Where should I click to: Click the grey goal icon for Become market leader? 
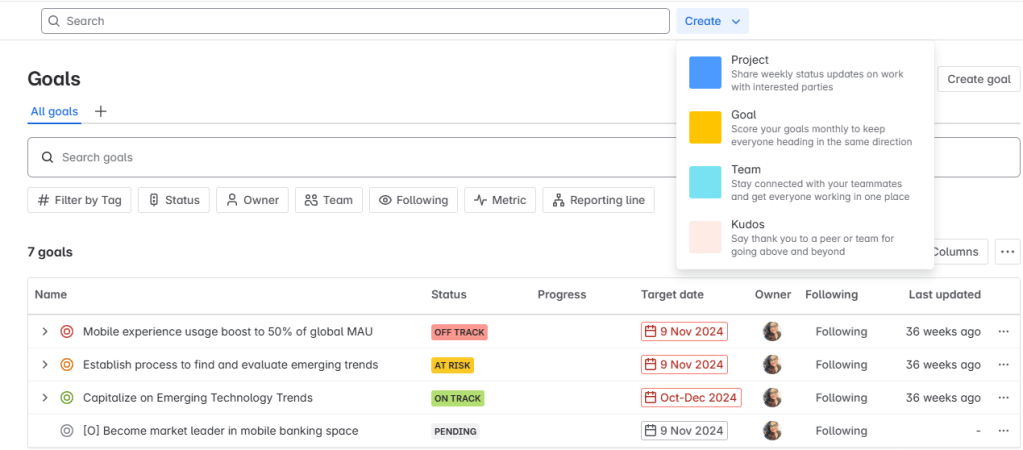pos(67,431)
